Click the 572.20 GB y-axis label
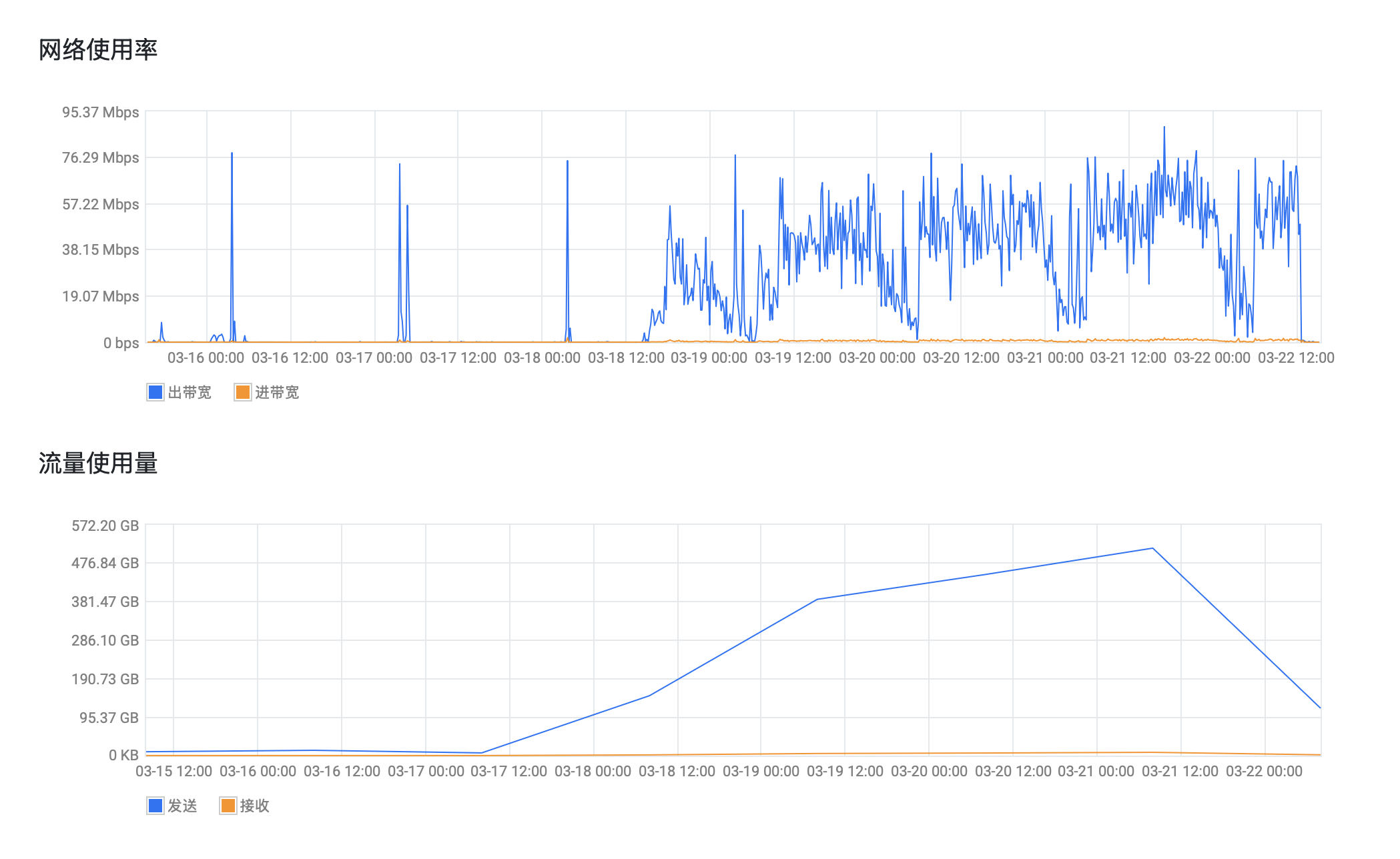 105,526
